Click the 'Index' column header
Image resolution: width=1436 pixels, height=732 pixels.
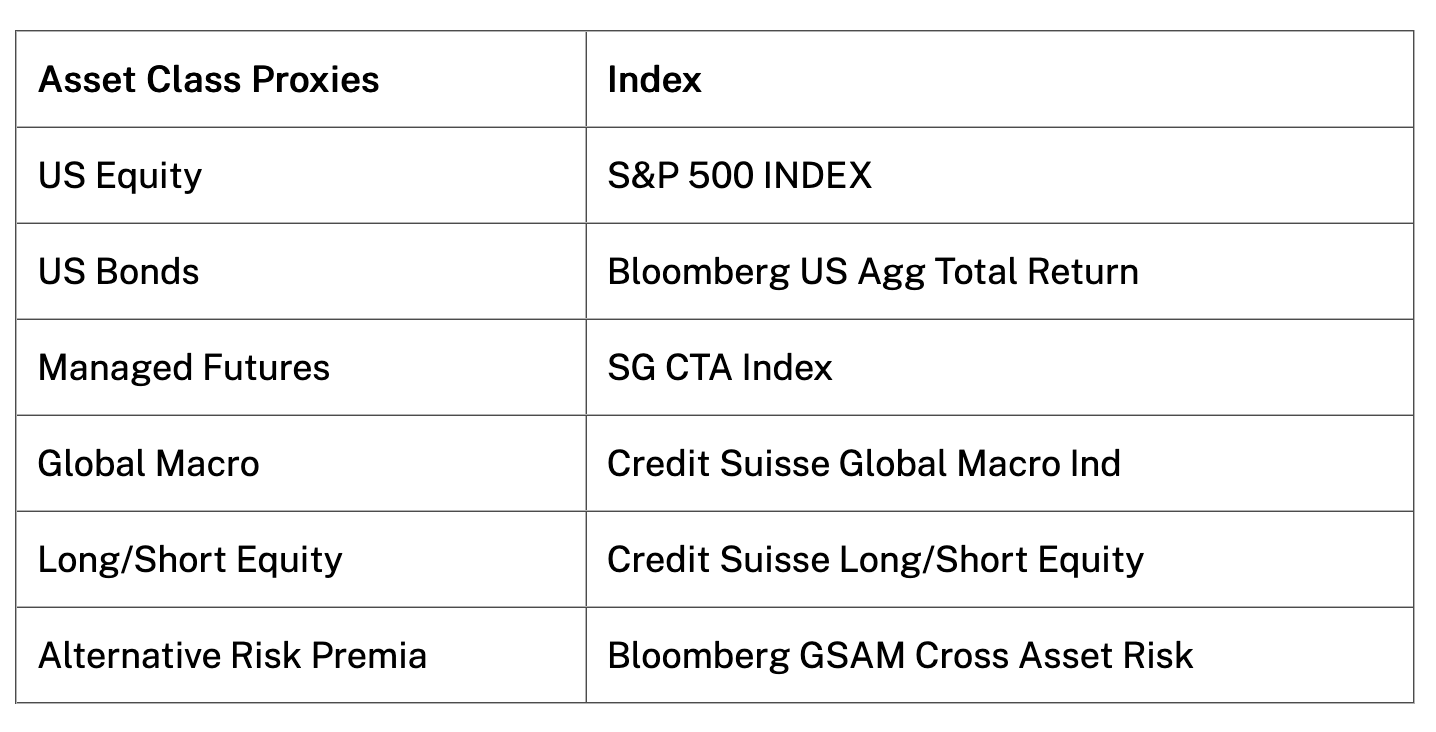coord(654,80)
